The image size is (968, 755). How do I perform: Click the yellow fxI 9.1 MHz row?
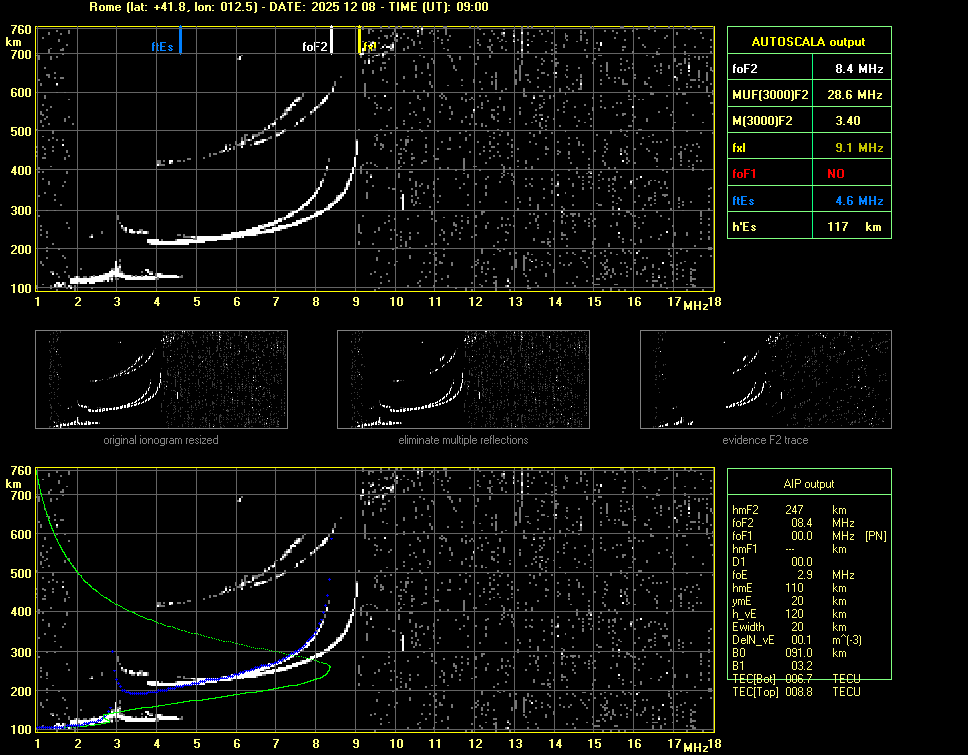(x=807, y=147)
